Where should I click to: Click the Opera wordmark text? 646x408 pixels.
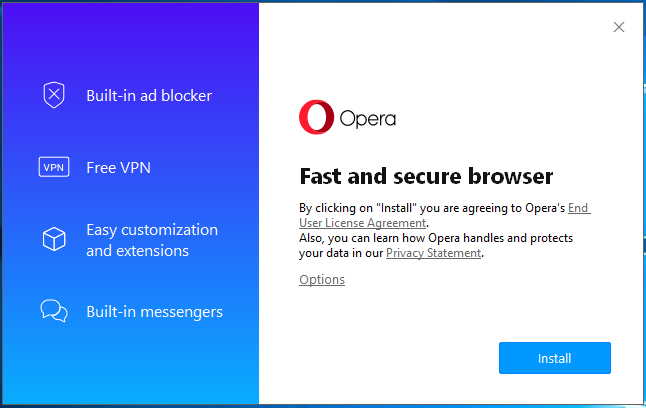pyautogui.click(x=367, y=119)
